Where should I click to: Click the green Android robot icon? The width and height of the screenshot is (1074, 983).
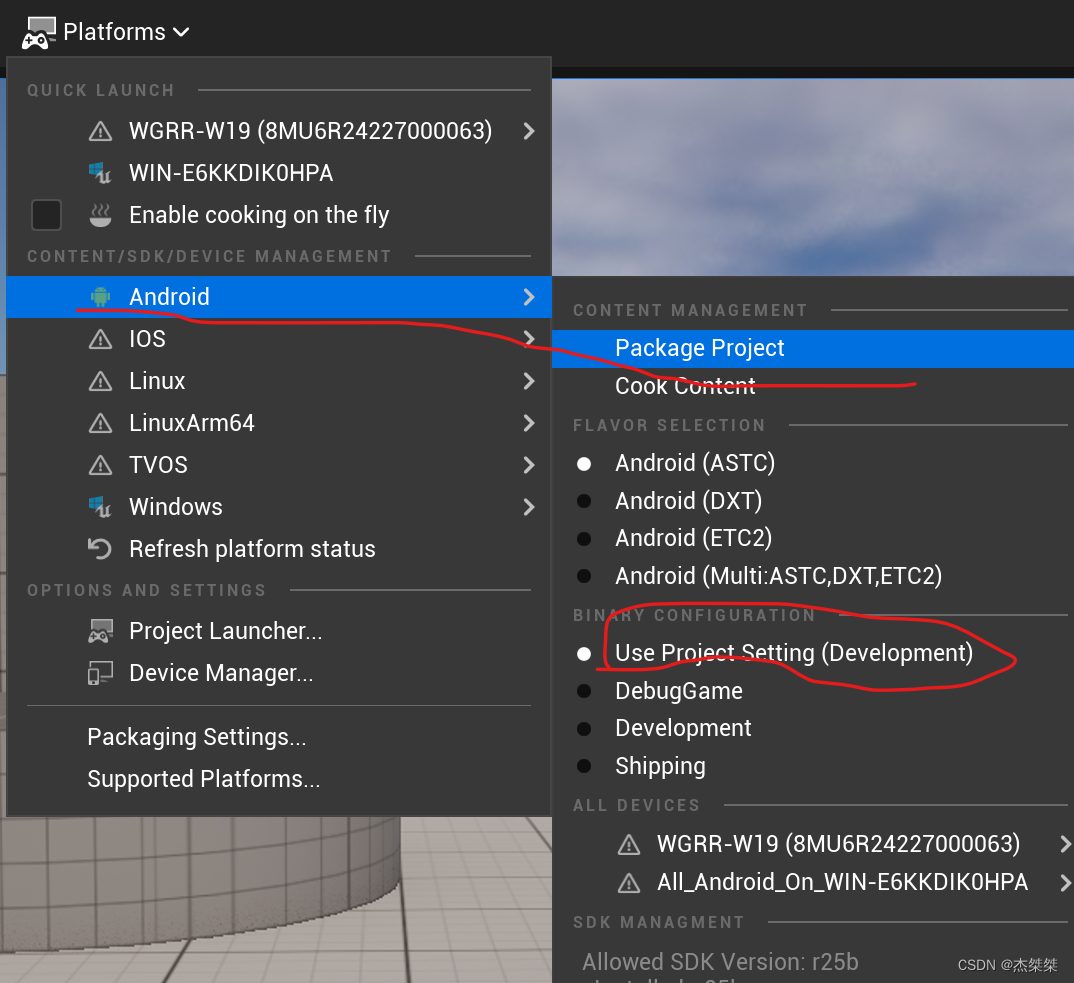click(101, 297)
